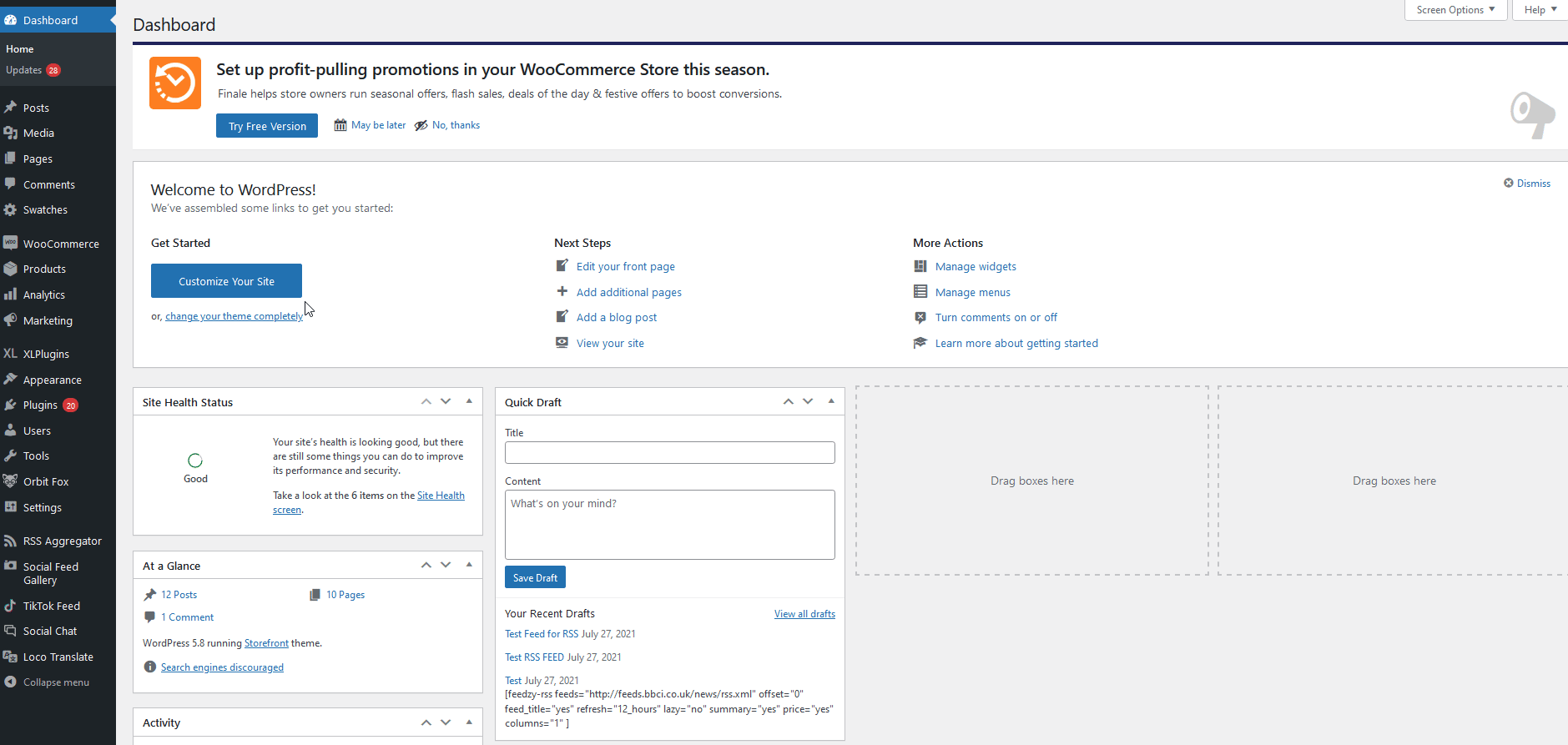Click Learn more about getting started

(x=1016, y=343)
